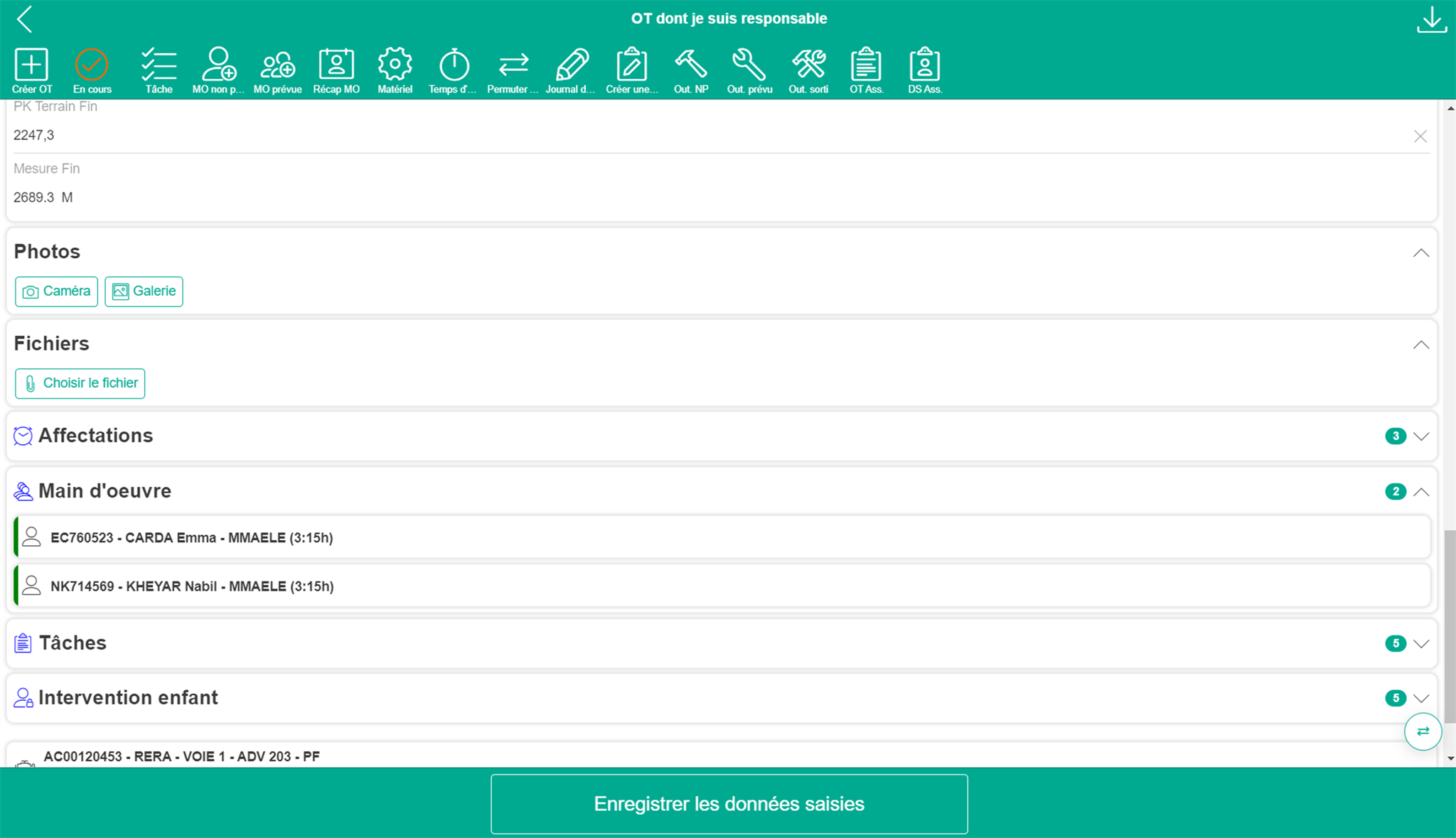Select CARDA Emma labor entry
The width and height of the screenshot is (1456, 838).
[192, 538]
